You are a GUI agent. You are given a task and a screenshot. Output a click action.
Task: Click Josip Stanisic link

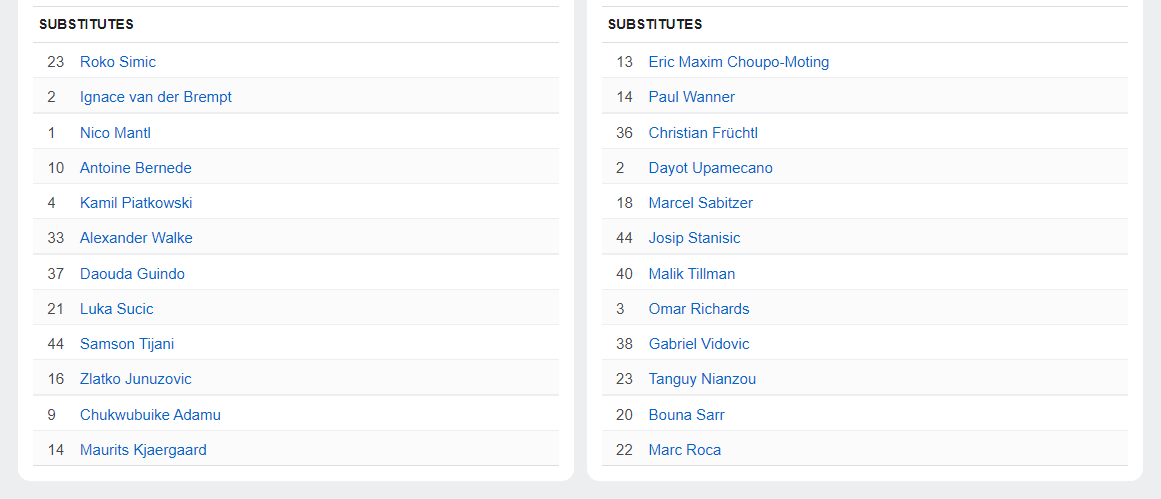694,238
